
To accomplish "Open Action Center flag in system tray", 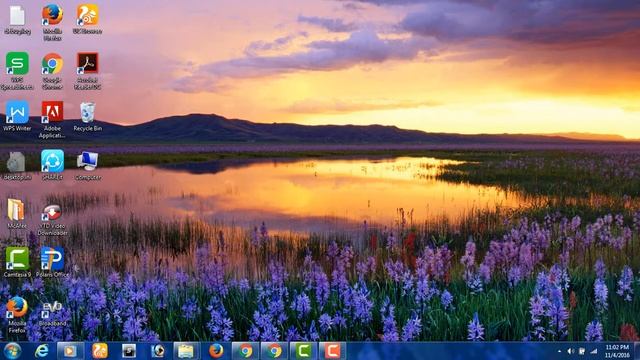I will (x=582, y=351).
